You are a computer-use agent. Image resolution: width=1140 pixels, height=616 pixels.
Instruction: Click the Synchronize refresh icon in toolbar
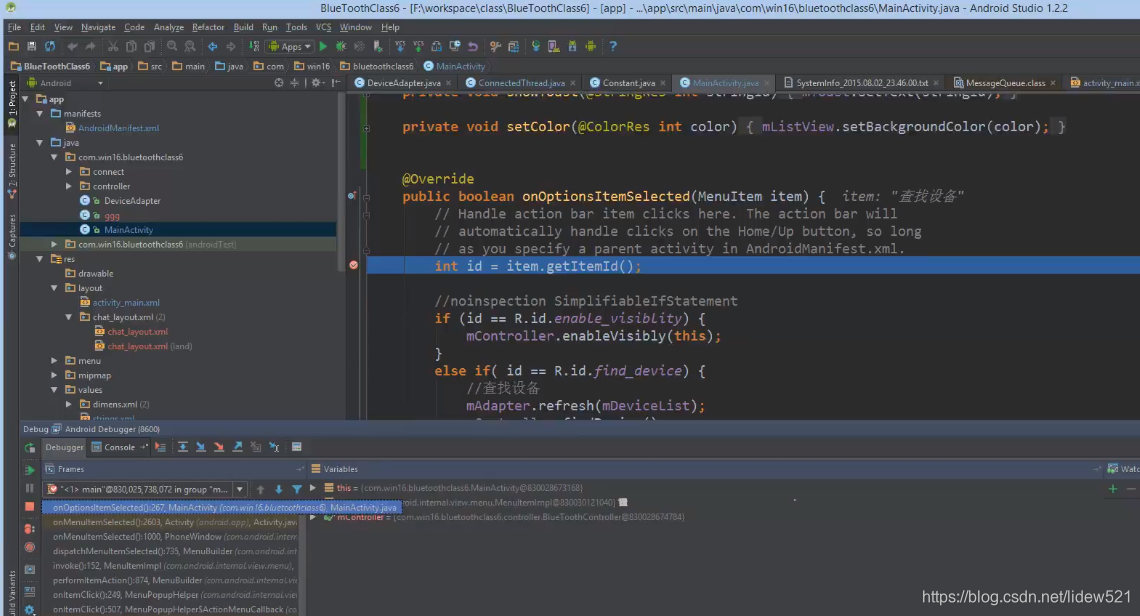point(49,47)
